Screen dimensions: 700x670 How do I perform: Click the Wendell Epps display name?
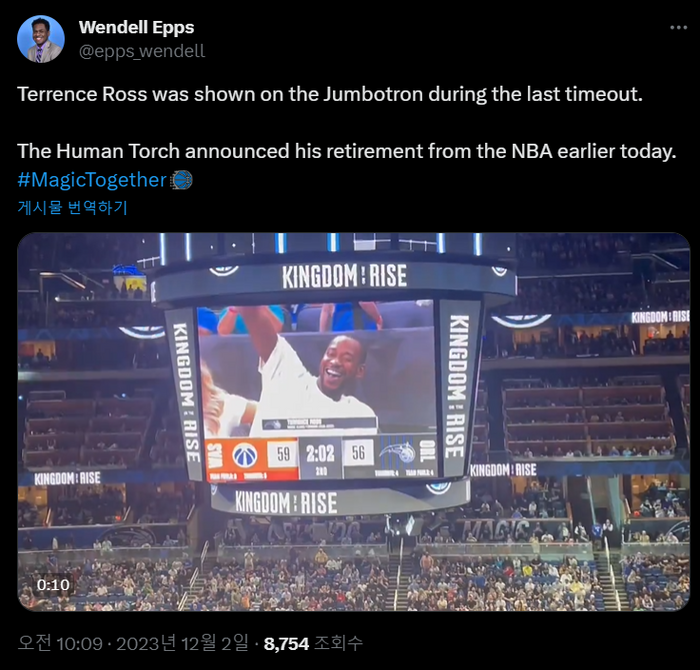coord(136,27)
